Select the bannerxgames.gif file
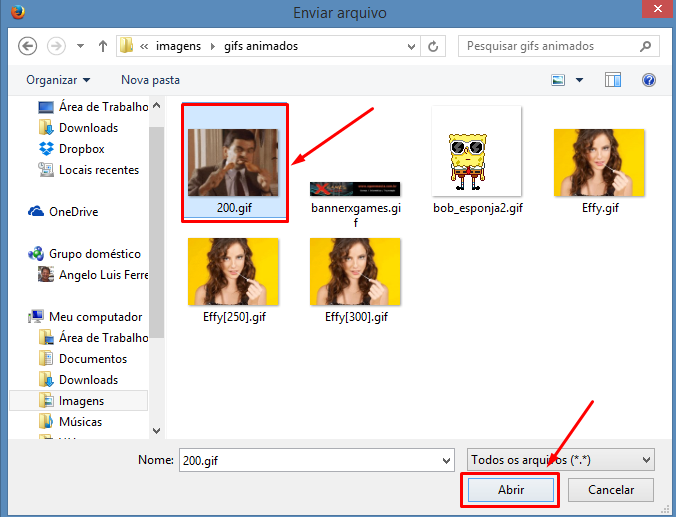 356,205
